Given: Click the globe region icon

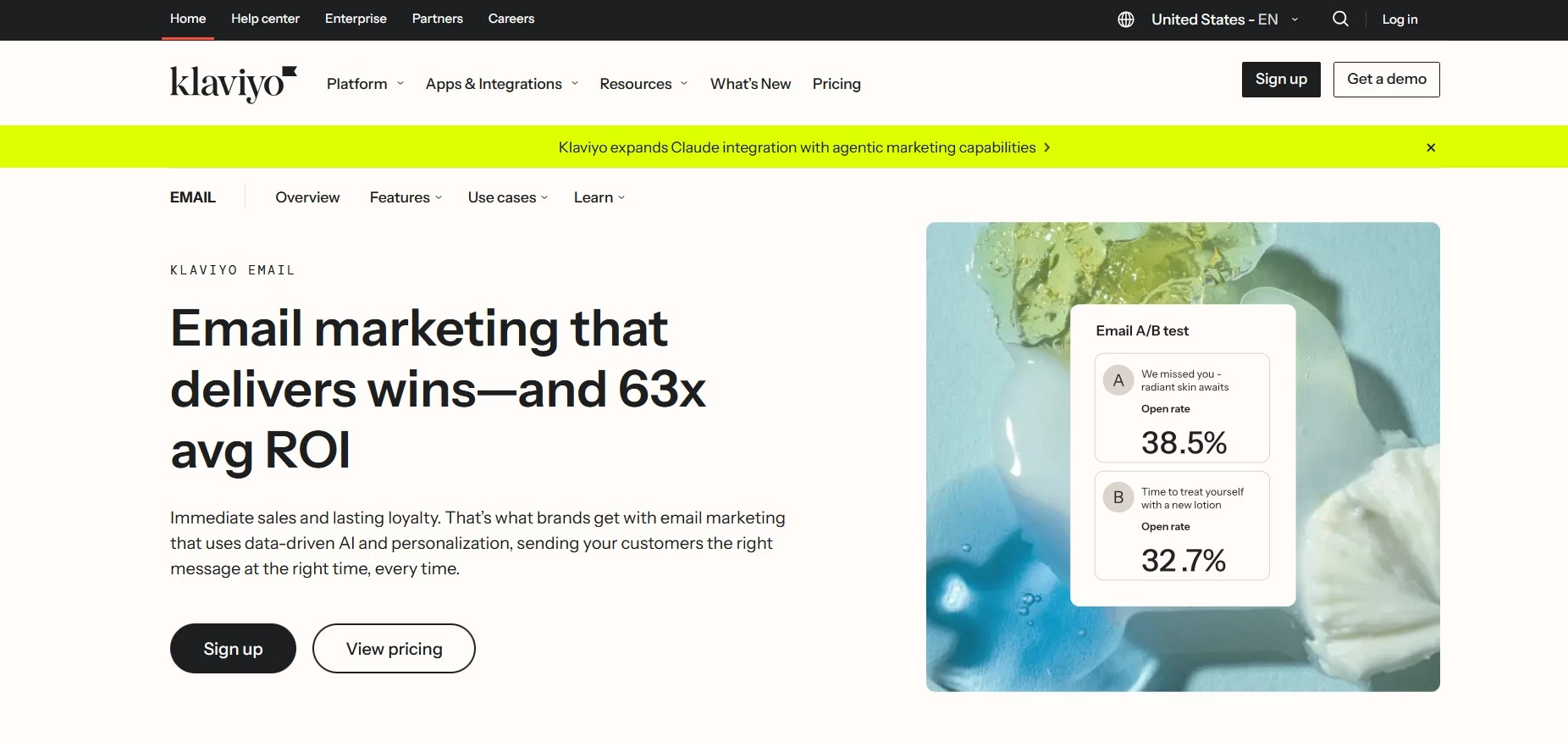Looking at the screenshot, I should pos(1126,19).
